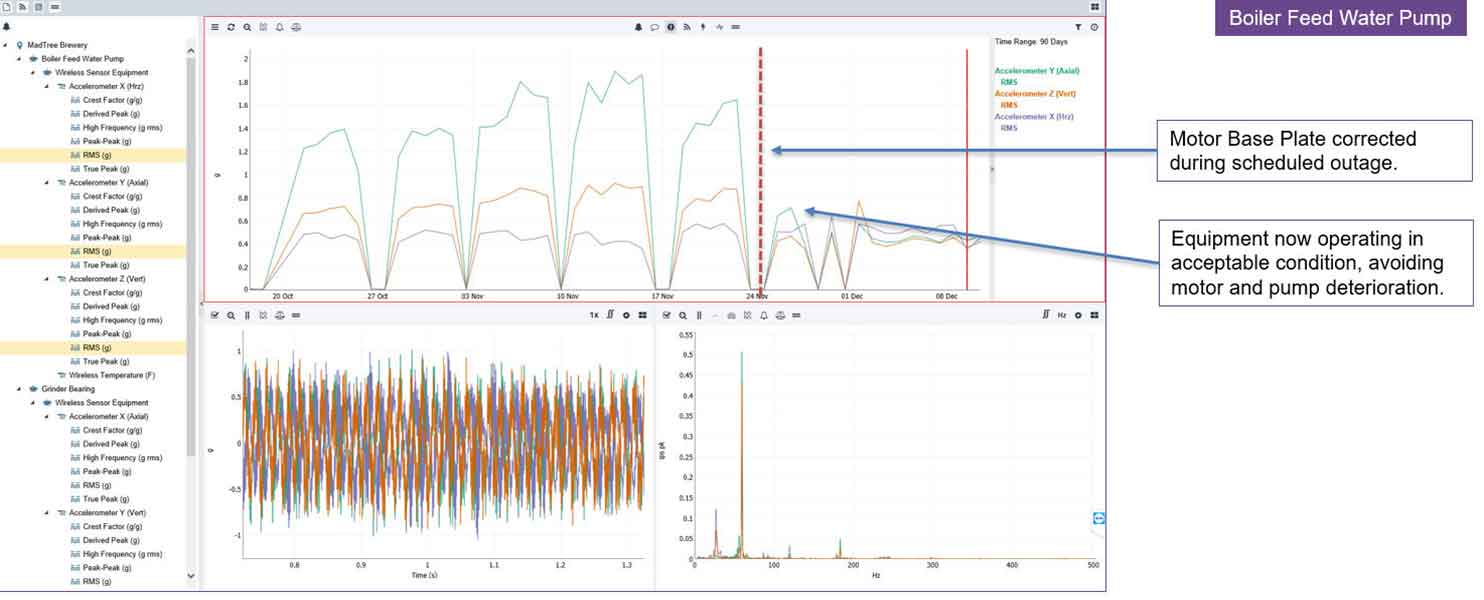Click MadTree Brewery location label
This screenshot has height=600, width=1484.
pyautogui.click(x=57, y=45)
